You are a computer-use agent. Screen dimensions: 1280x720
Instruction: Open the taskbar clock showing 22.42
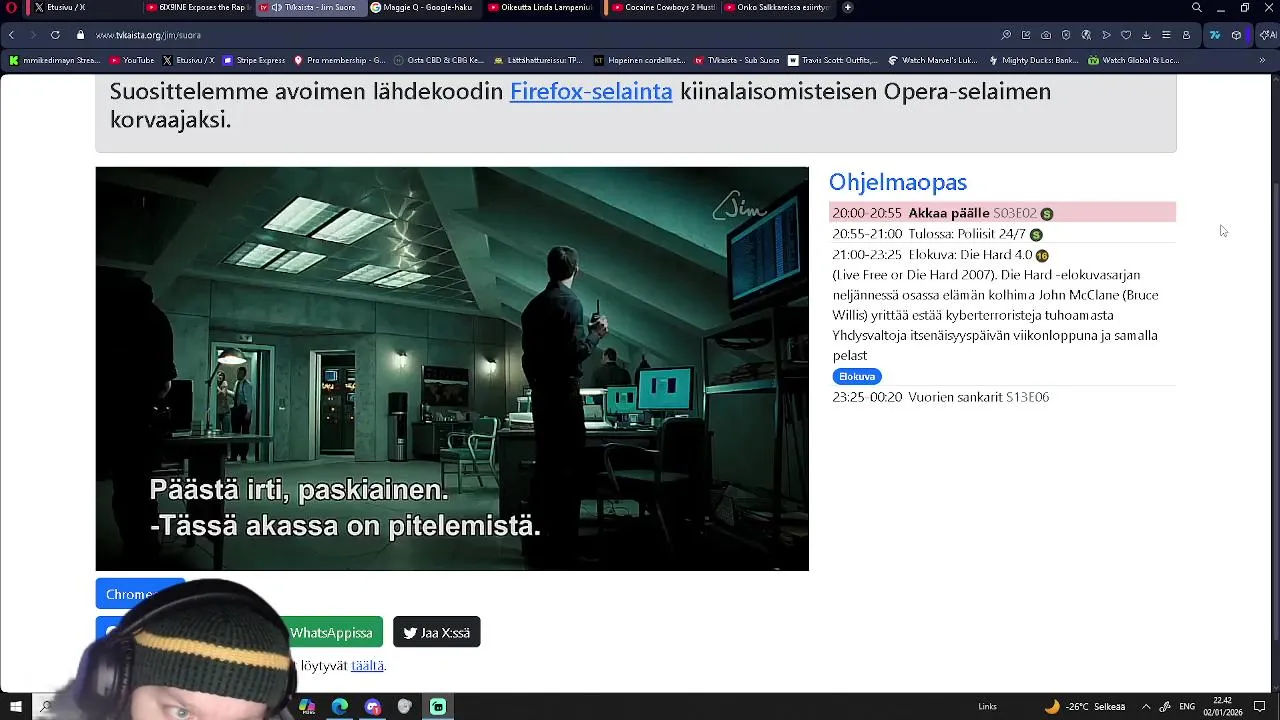pos(1222,706)
